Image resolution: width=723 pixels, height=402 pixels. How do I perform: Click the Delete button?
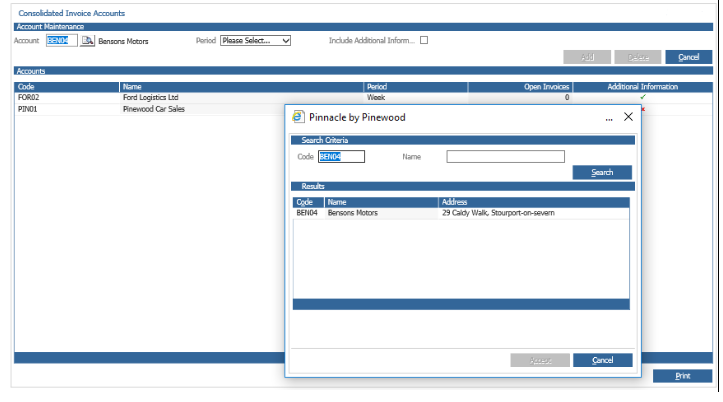pos(638,57)
